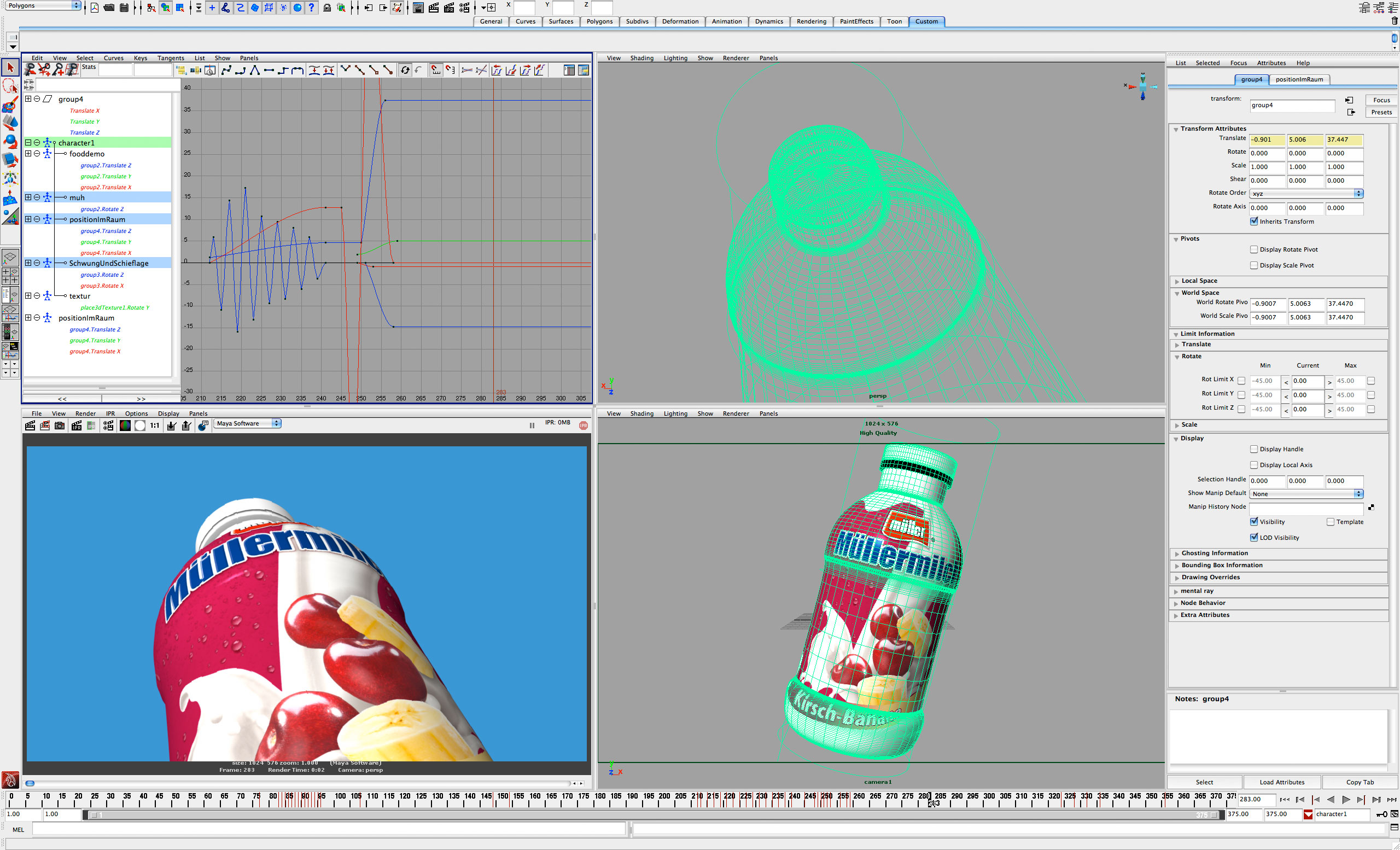Image resolution: width=1400 pixels, height=850 pixels.
Task: Click the blue question mark help icon
Action: [x=311, y=8]
